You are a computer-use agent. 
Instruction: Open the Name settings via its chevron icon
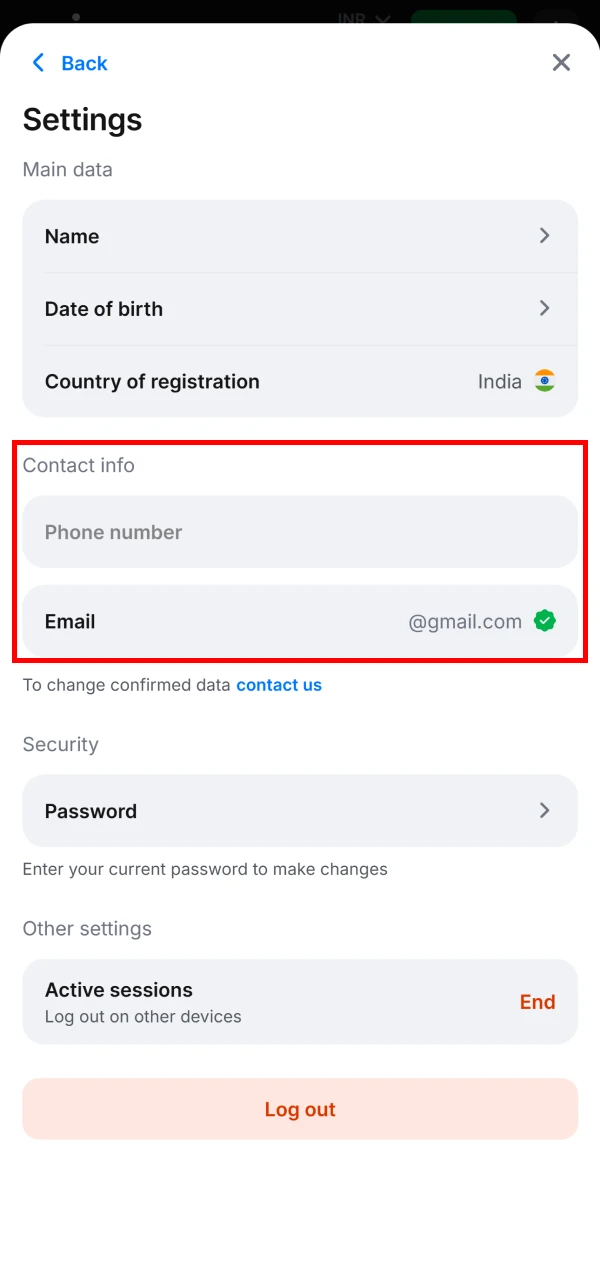pyautogui.click(x=545, y=236)
